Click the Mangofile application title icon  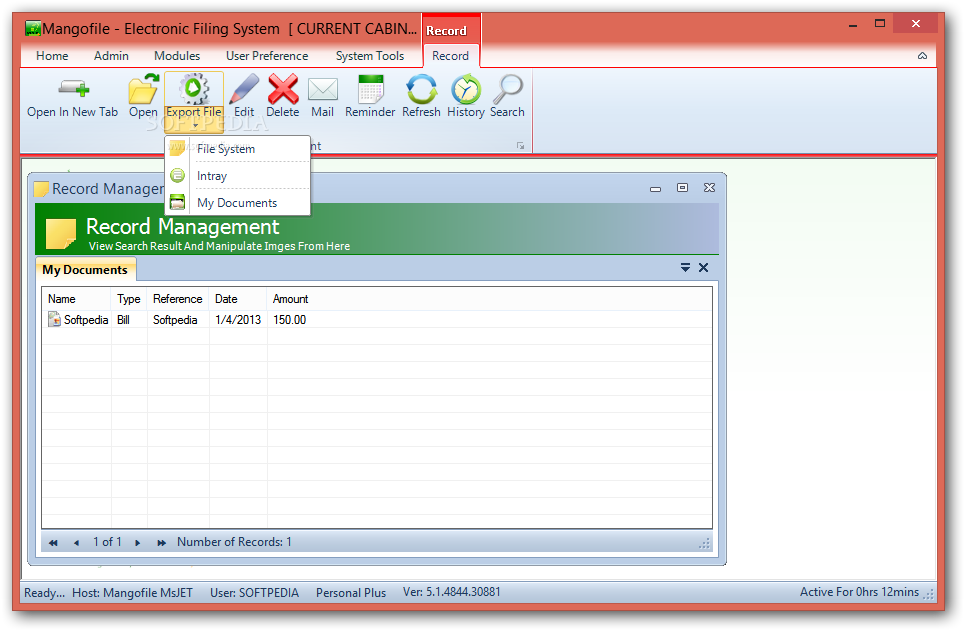point(33,28)
